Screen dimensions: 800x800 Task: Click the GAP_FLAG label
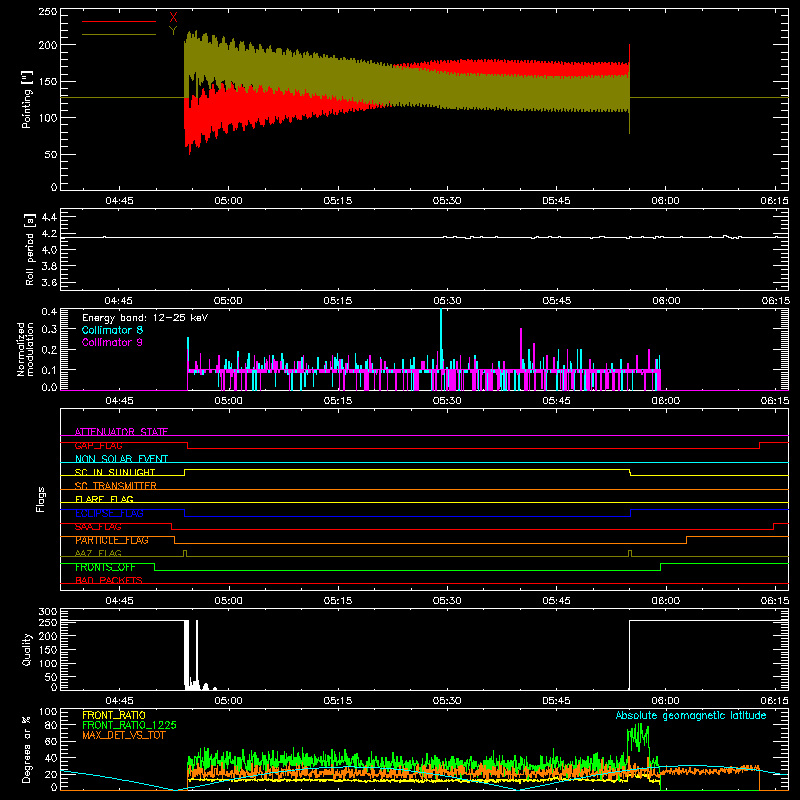98,445
